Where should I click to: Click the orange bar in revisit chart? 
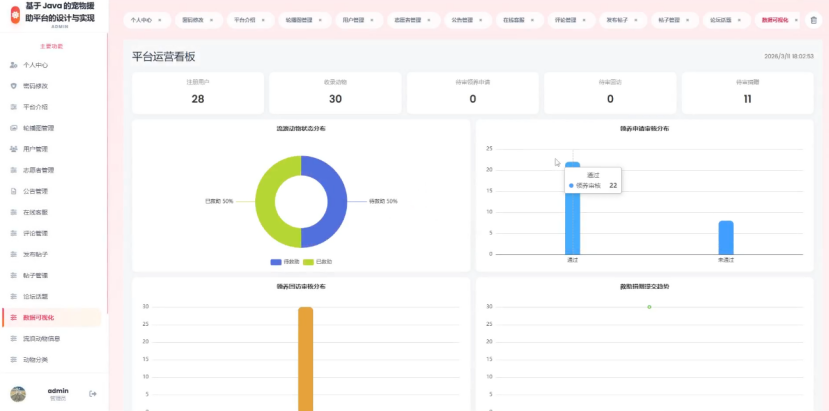click(x=306, y=359)
